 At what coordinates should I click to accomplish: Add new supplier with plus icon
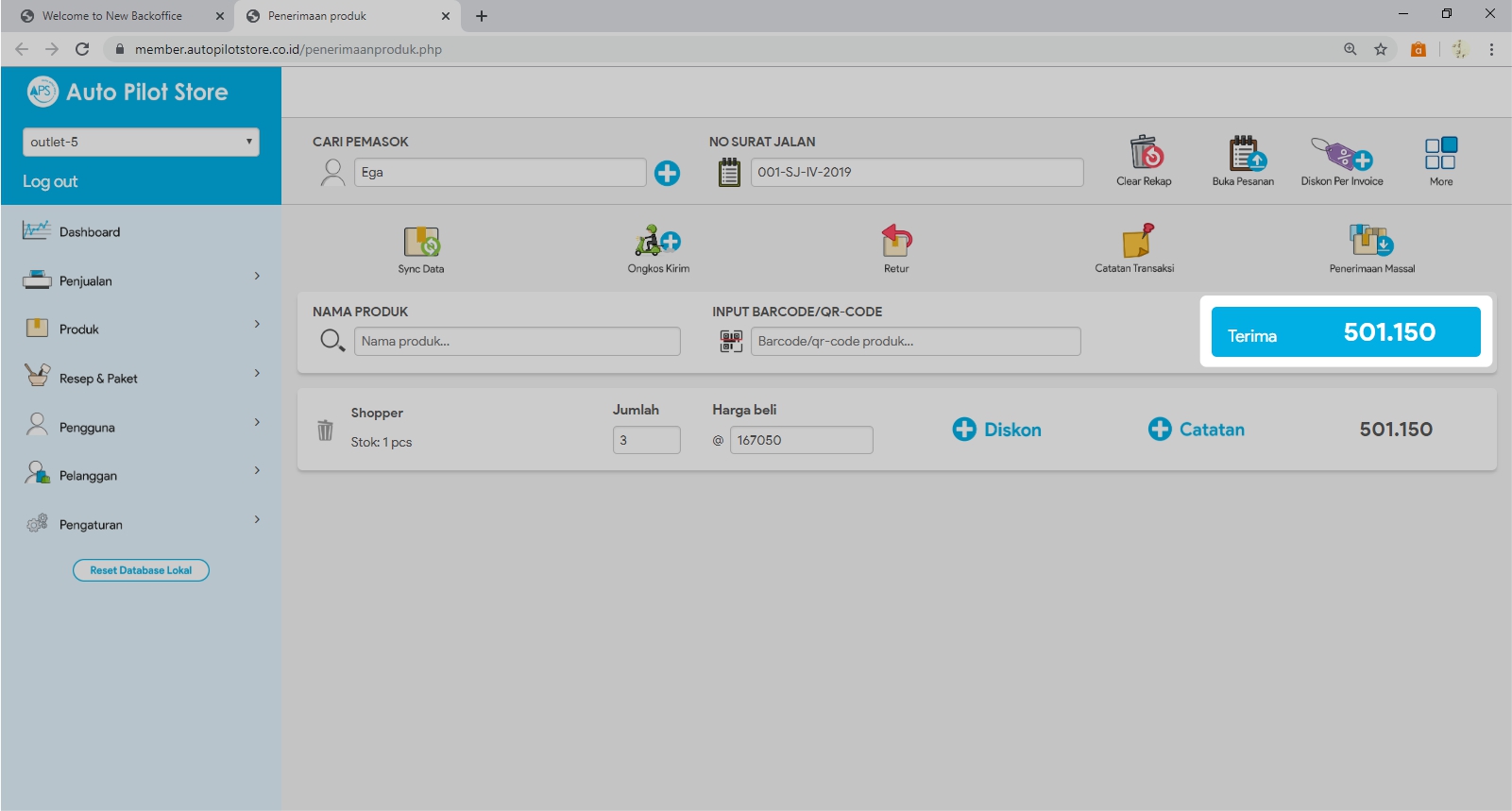click(x=667, y=173)
